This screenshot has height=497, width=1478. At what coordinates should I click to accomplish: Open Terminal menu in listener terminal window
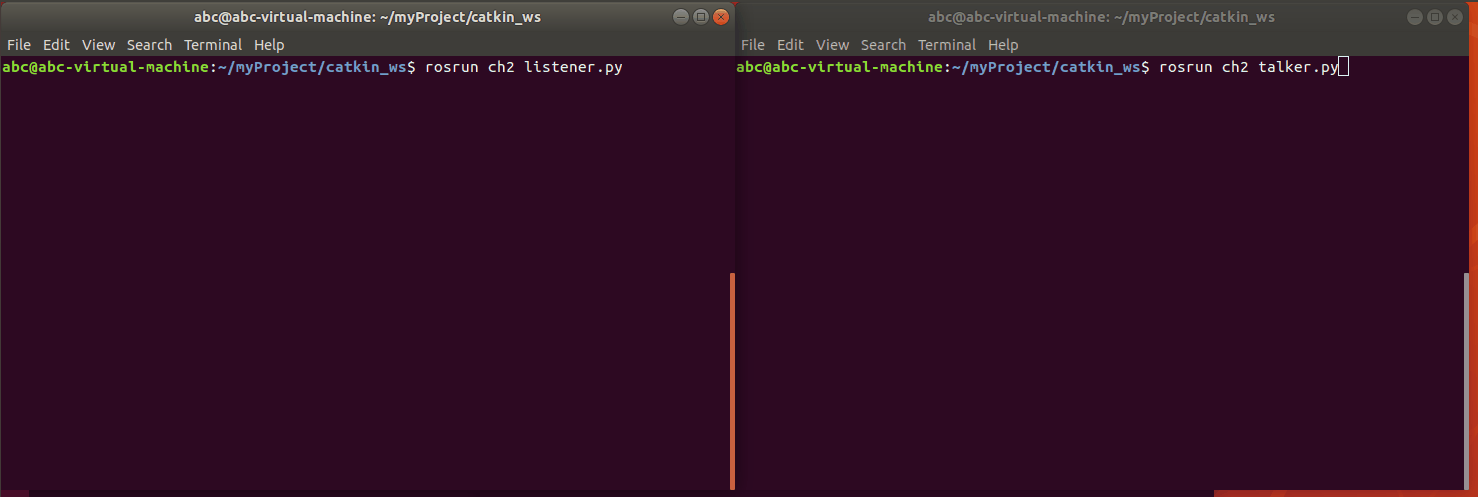tap(213, 45)
